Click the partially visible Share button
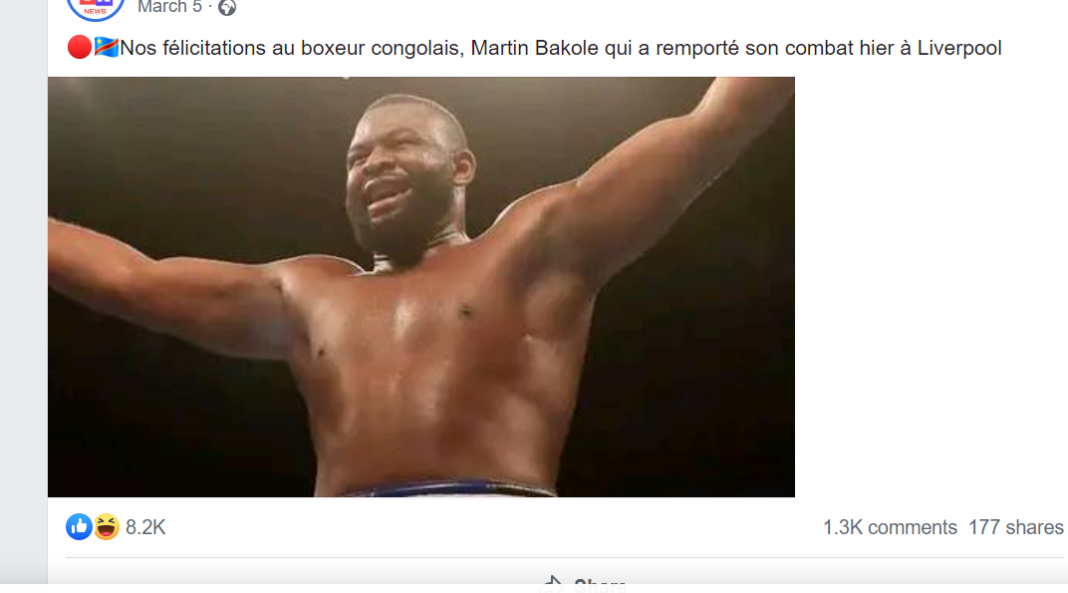 click(x=586, y=583)
